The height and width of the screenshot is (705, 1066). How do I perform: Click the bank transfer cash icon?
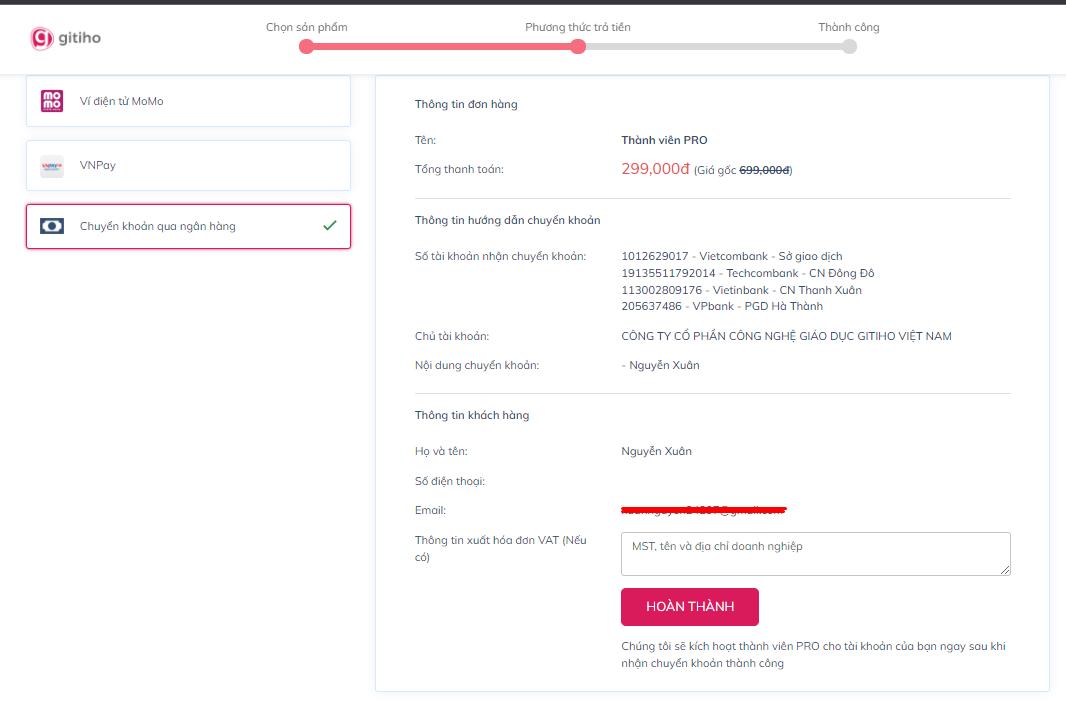(x=52, y=226)
